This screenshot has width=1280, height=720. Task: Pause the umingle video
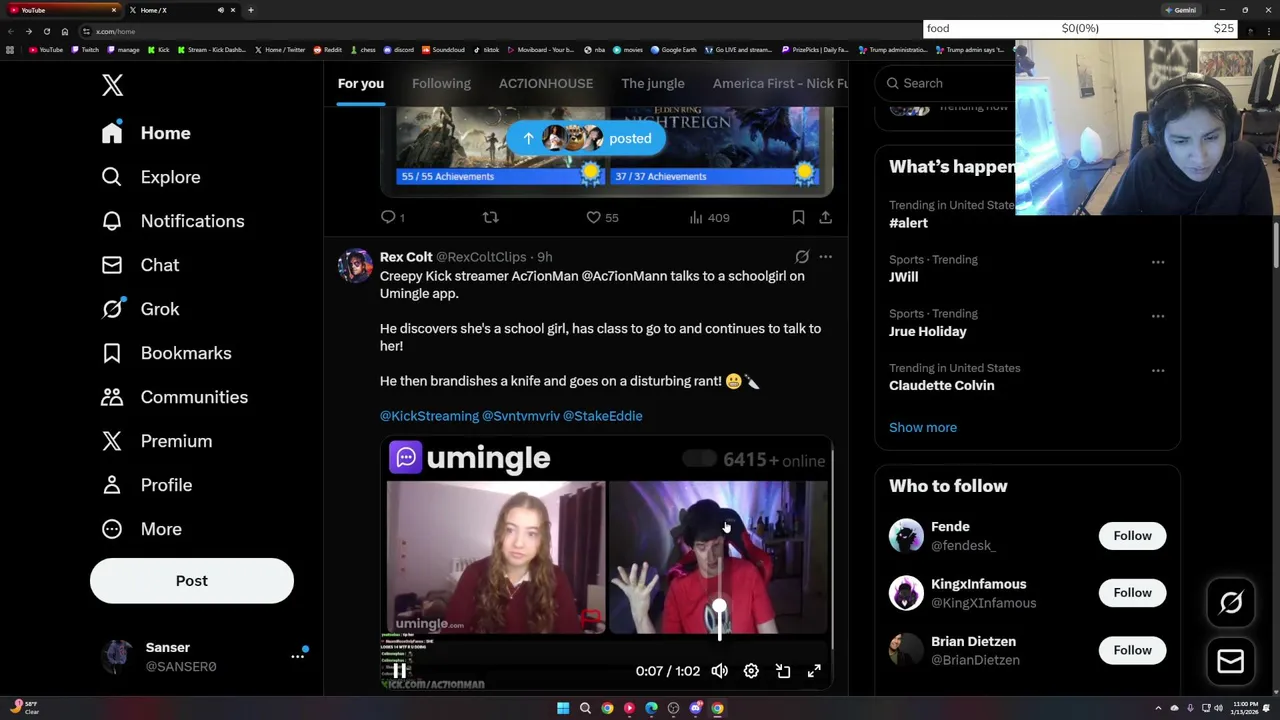[x=399, y=671]
